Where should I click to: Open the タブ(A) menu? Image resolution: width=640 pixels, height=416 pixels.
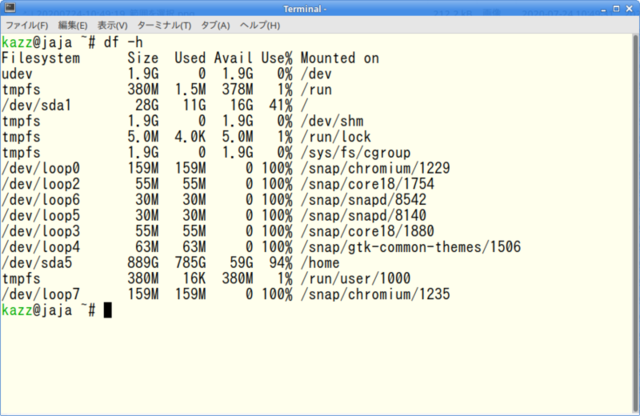click(215, 25)
